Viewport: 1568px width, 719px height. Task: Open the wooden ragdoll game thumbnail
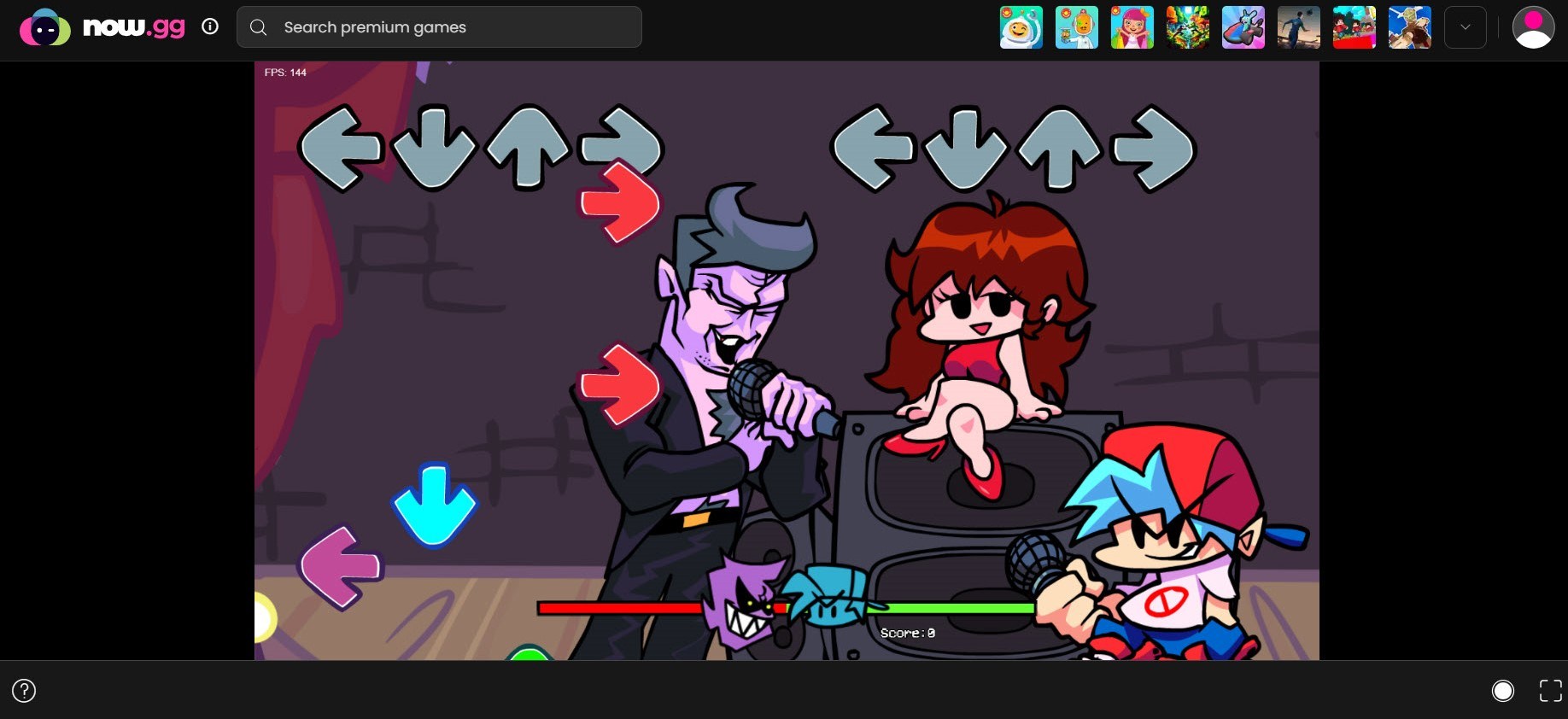1410,27
